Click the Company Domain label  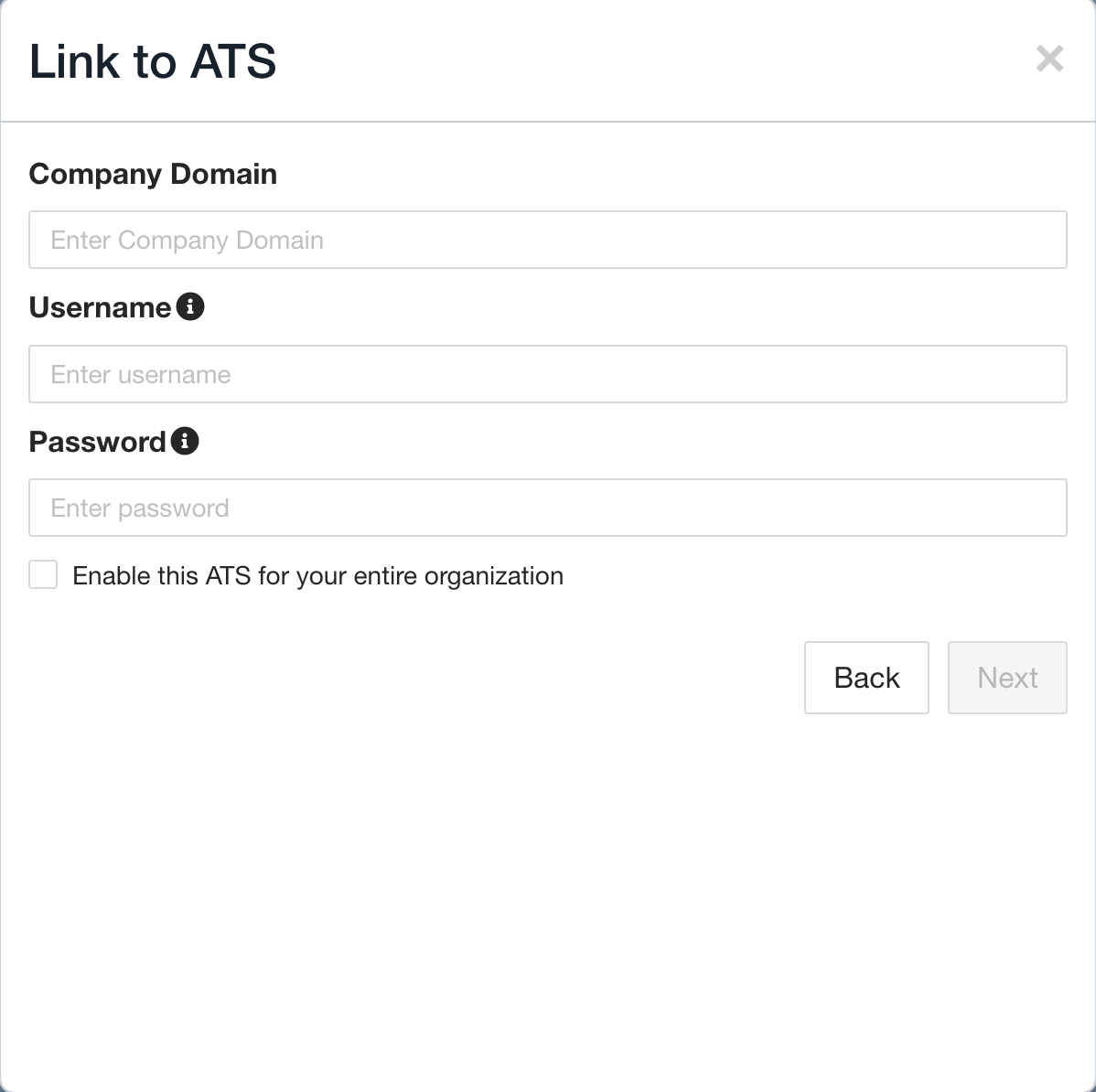(154, 174)
